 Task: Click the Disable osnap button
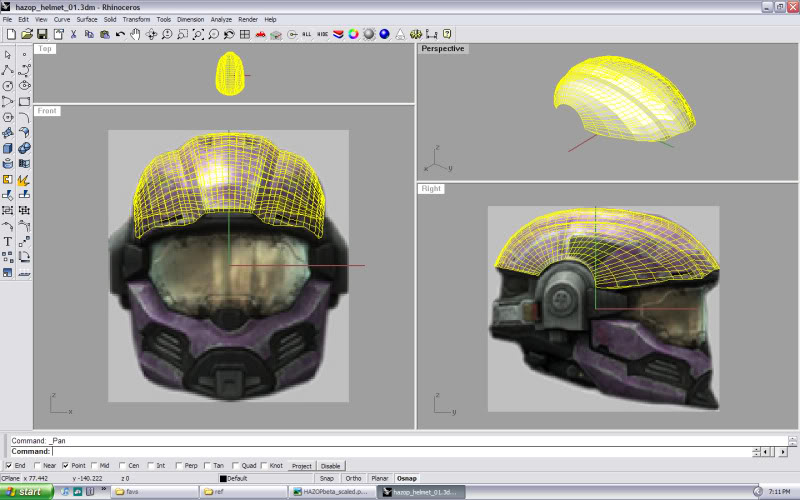pos(331,466)
